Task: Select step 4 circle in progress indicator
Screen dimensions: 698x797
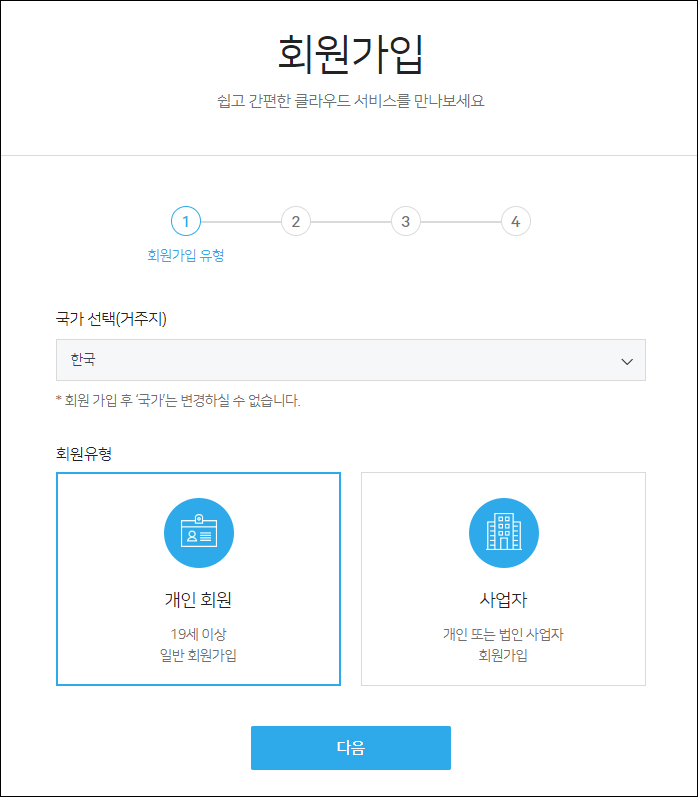Action: 515,221
